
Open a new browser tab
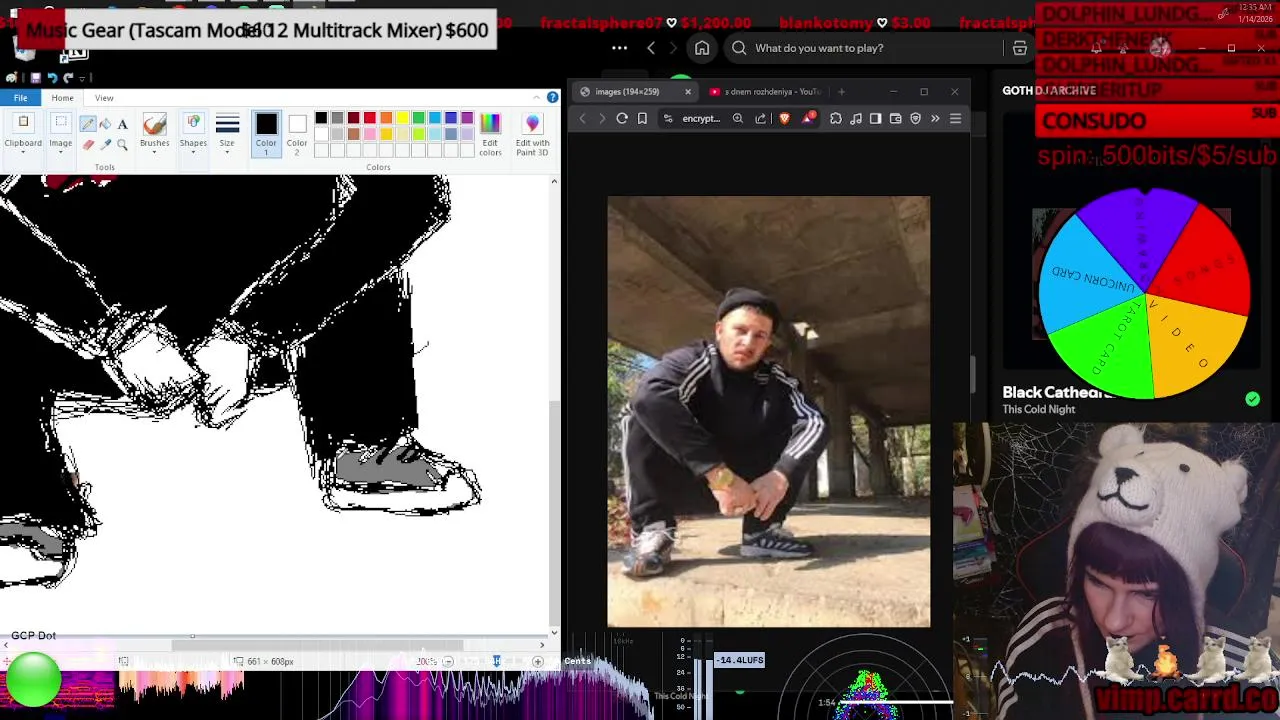841,92
